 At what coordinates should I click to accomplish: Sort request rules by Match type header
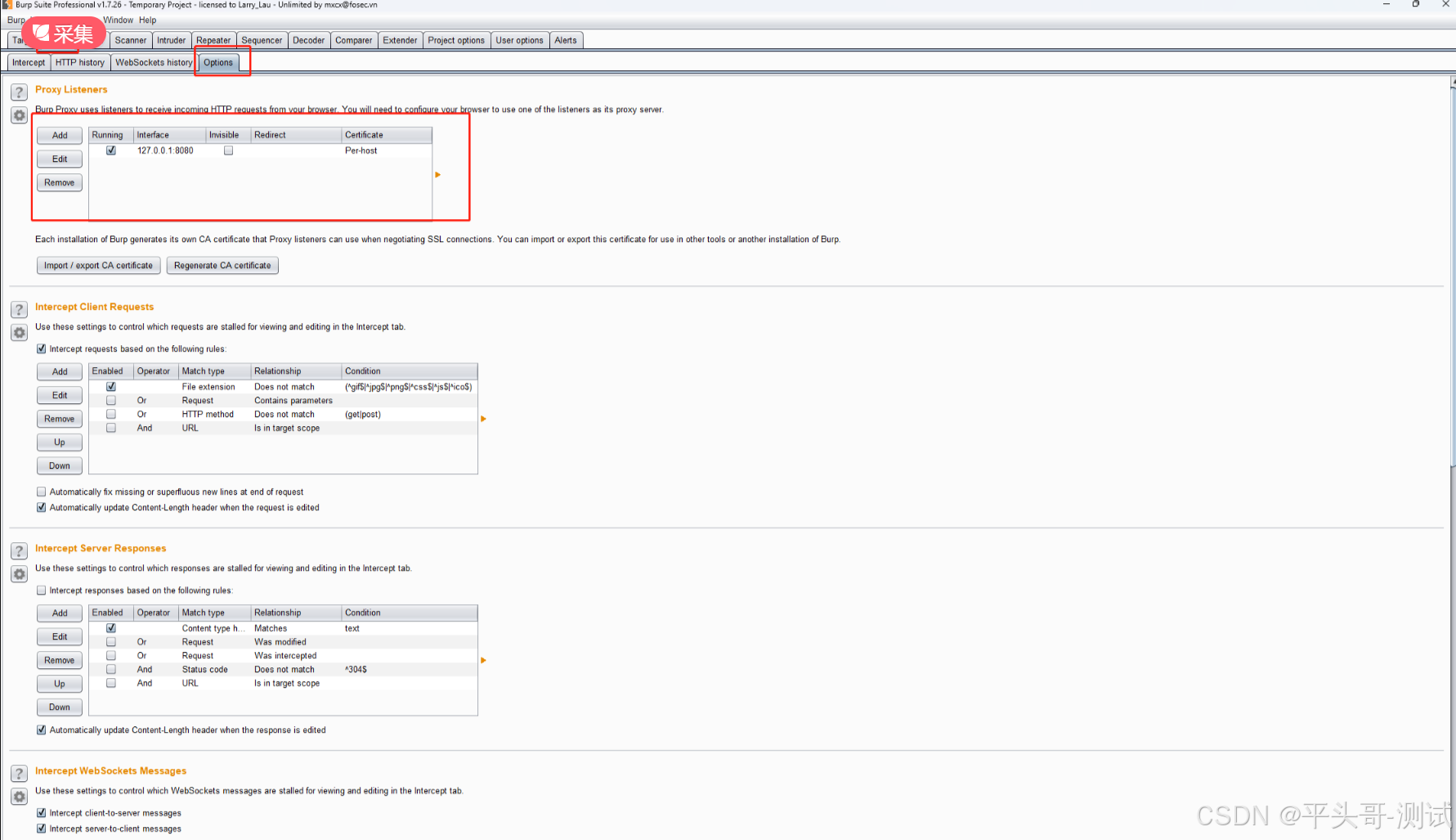(x=214, y=371)
